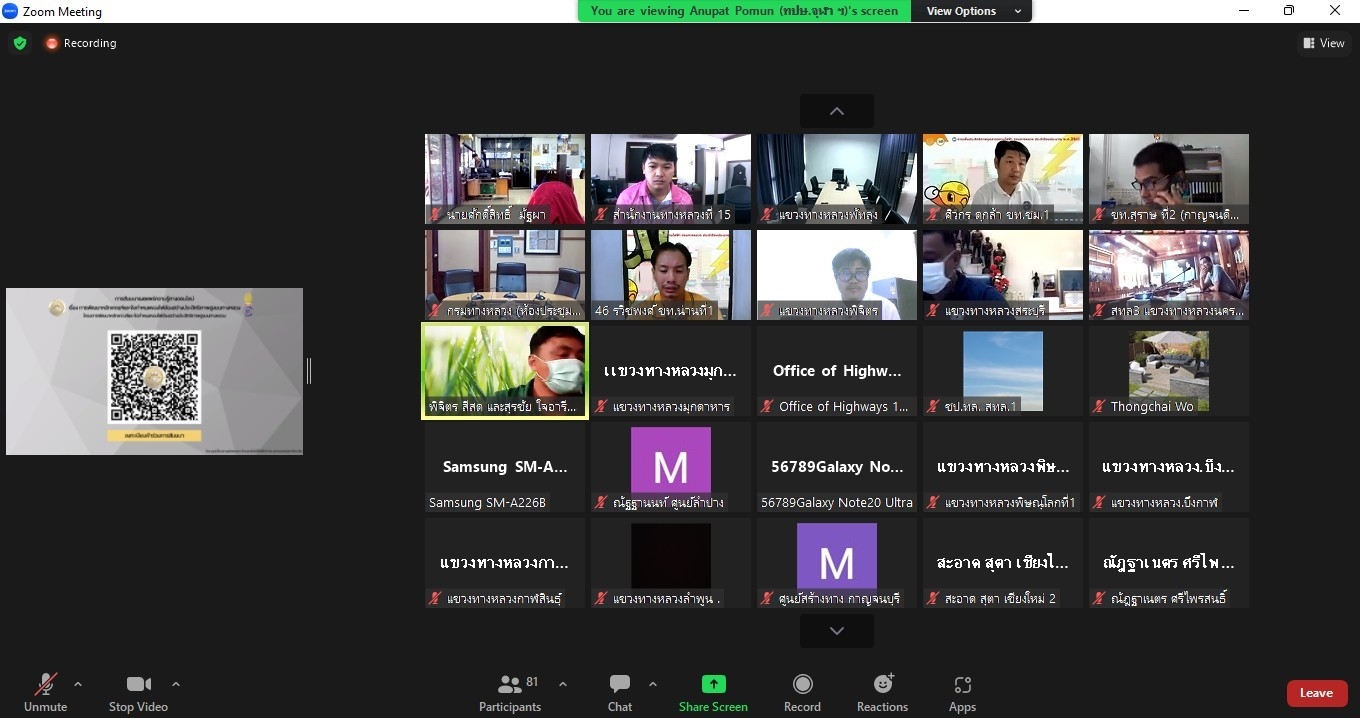Image resolution: width=1360 pixels, height=718 pixels.
Task: Go to next page of video thumbnails
Action: tap(837, 631)
